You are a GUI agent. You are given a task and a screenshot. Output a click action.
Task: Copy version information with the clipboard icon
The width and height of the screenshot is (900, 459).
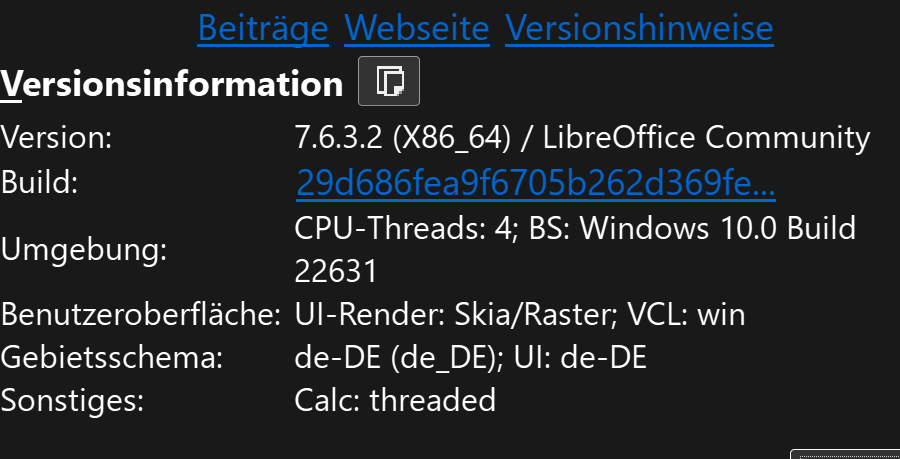(389, 81)
